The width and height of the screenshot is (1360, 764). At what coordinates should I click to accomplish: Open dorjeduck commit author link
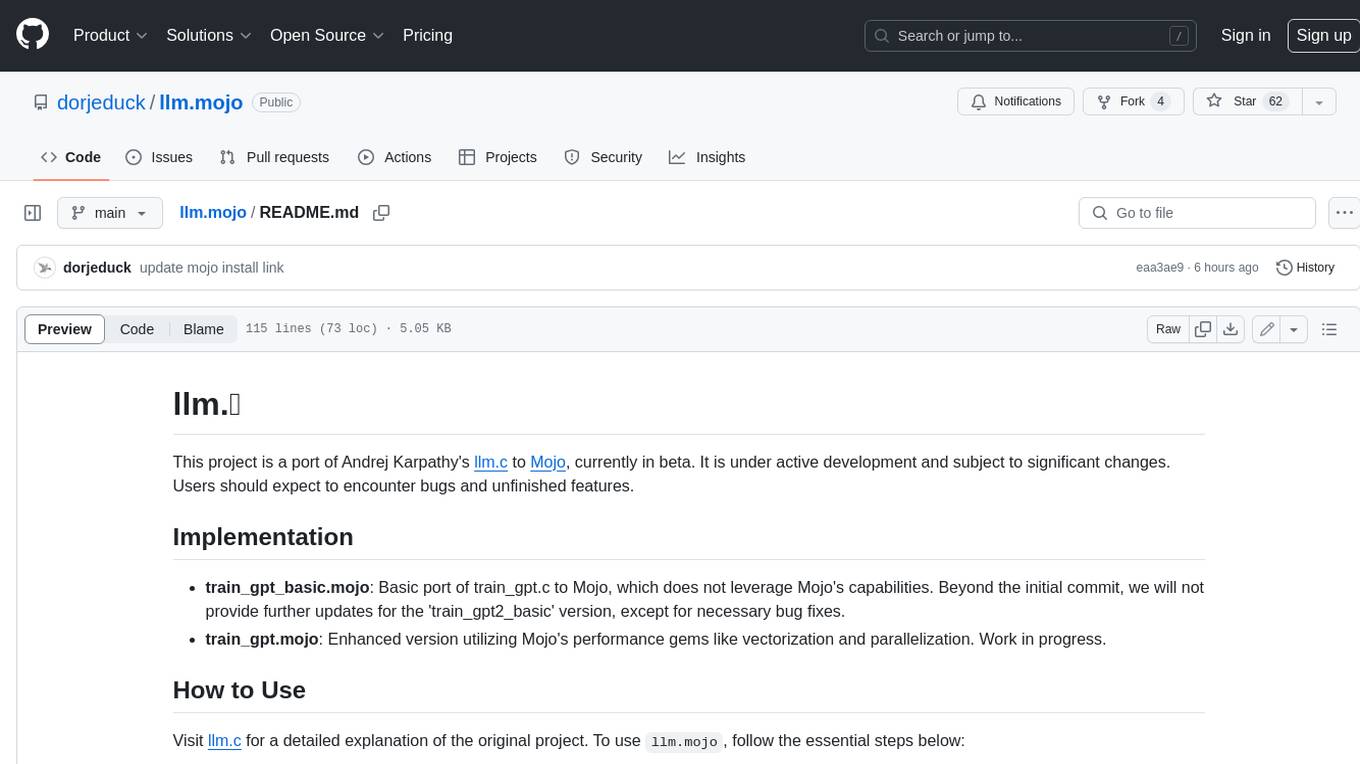tap(97, 268)
